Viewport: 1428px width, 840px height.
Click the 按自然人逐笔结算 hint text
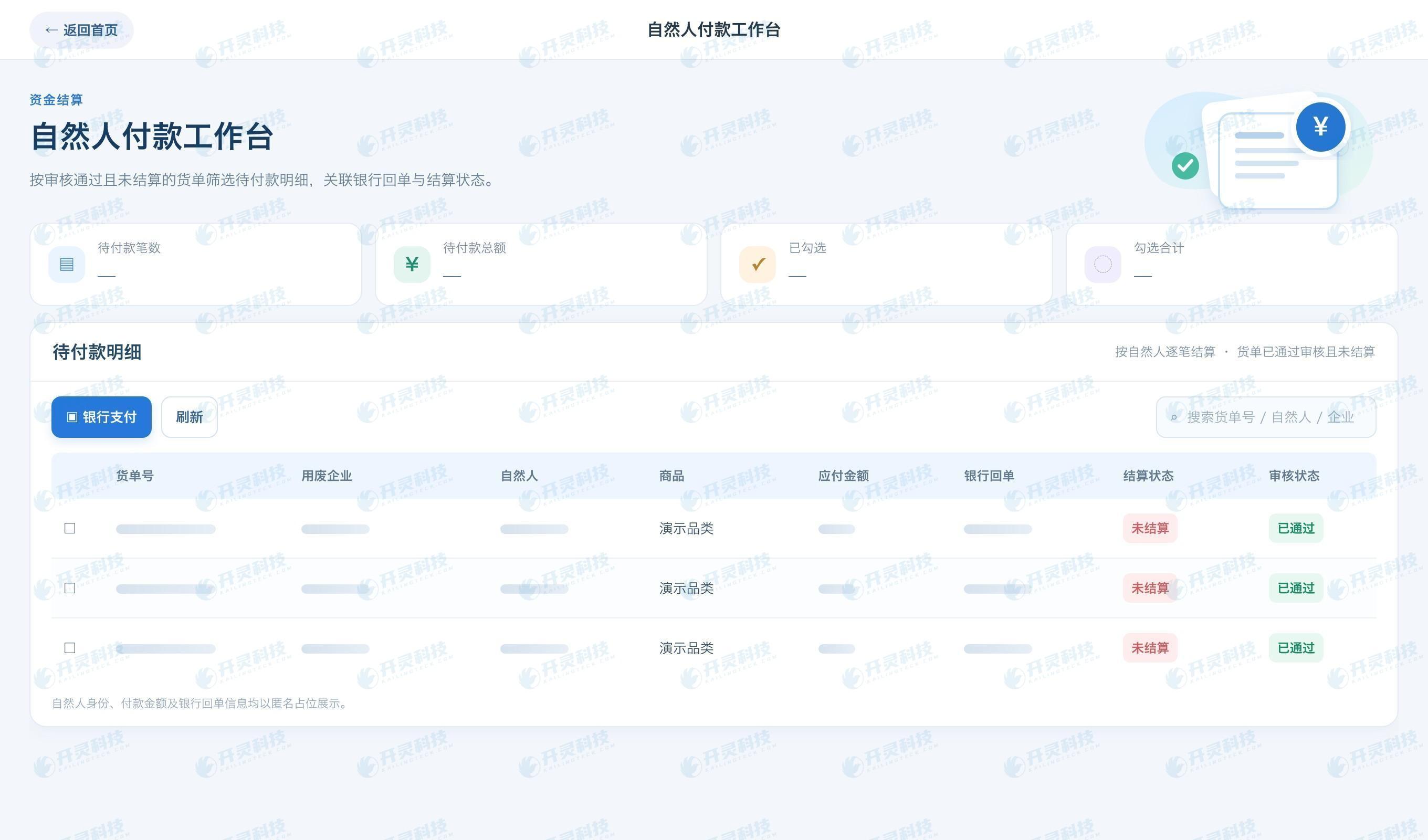pyautogui.click(x=1165, y=352)
